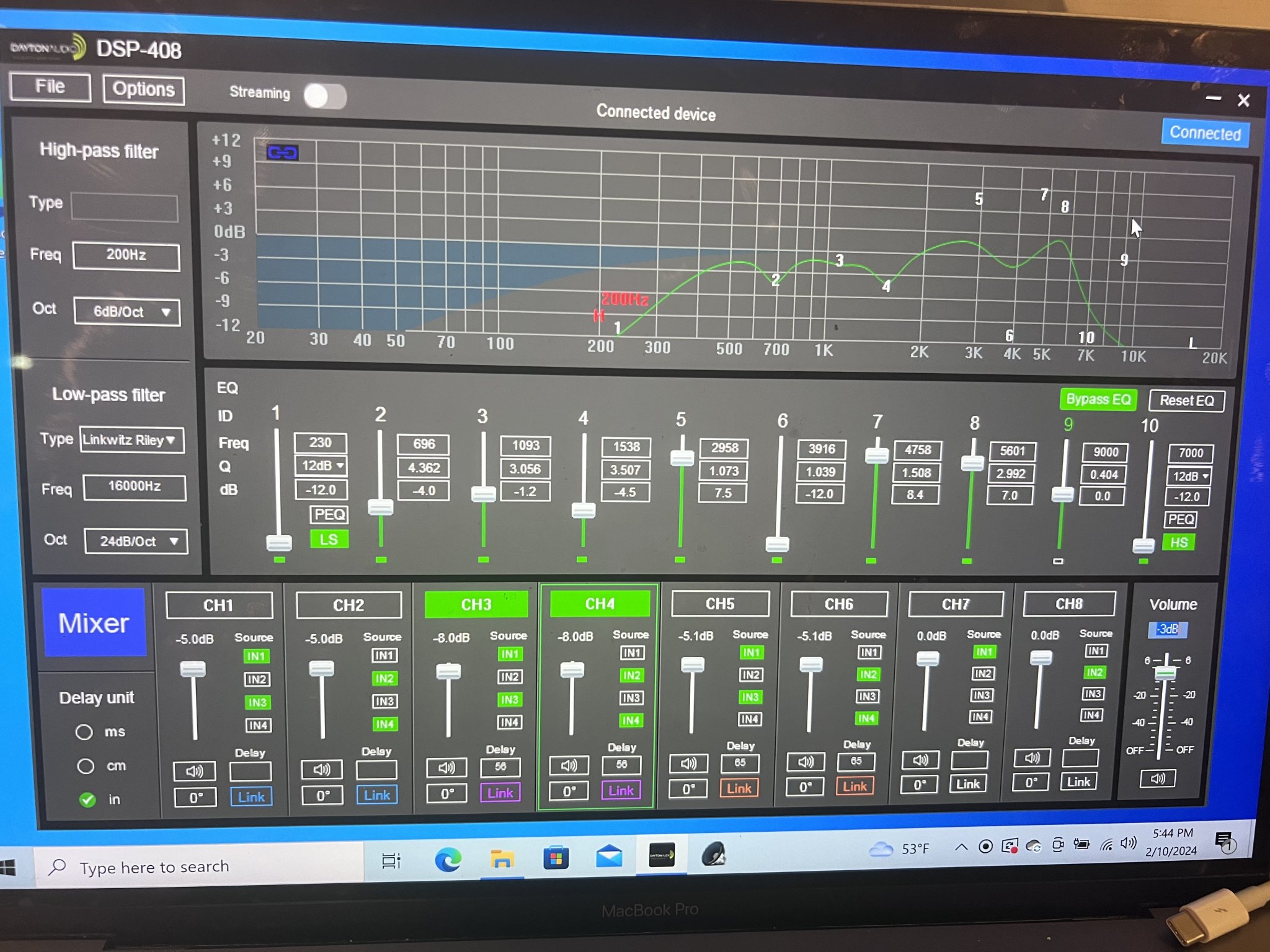Mute the CH1 speaker icon

point(194,770)
